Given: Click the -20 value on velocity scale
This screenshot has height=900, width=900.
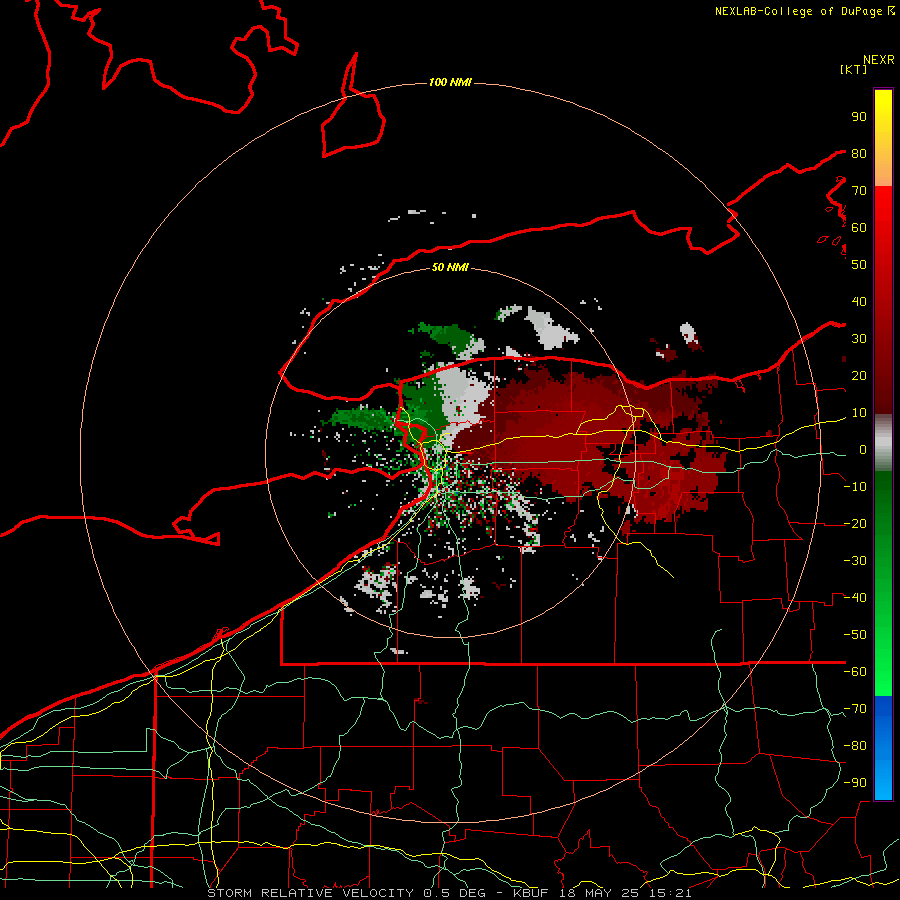Looking at the screenshot, I should (x=855, y=524).
